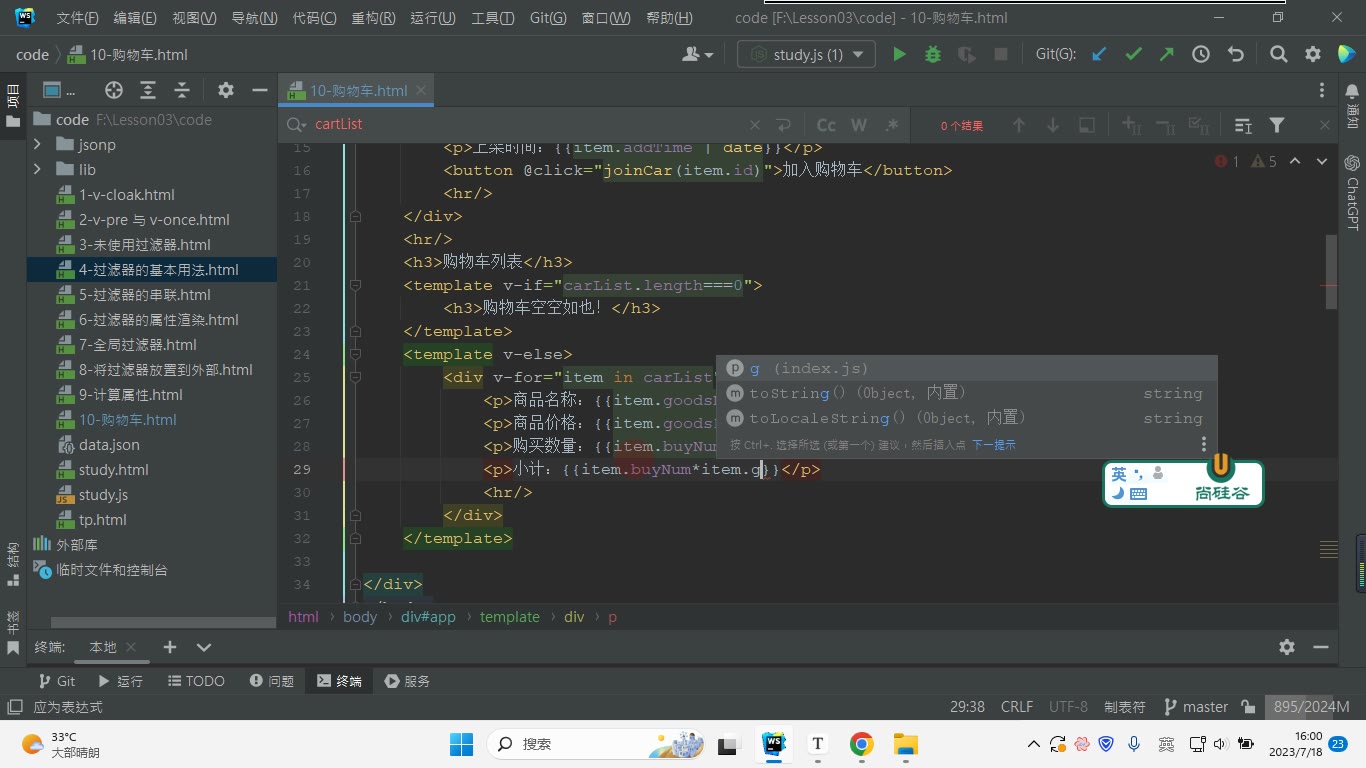Screen dimensions: 1366x768
Task: Toggle match case Cc in search bar
Action: pyautogui.click(x=826, y=125)
